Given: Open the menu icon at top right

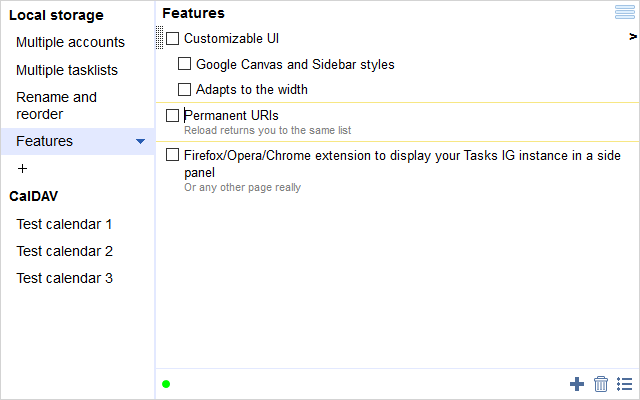Looking at the screenshot, I should [x=625, y=12].
